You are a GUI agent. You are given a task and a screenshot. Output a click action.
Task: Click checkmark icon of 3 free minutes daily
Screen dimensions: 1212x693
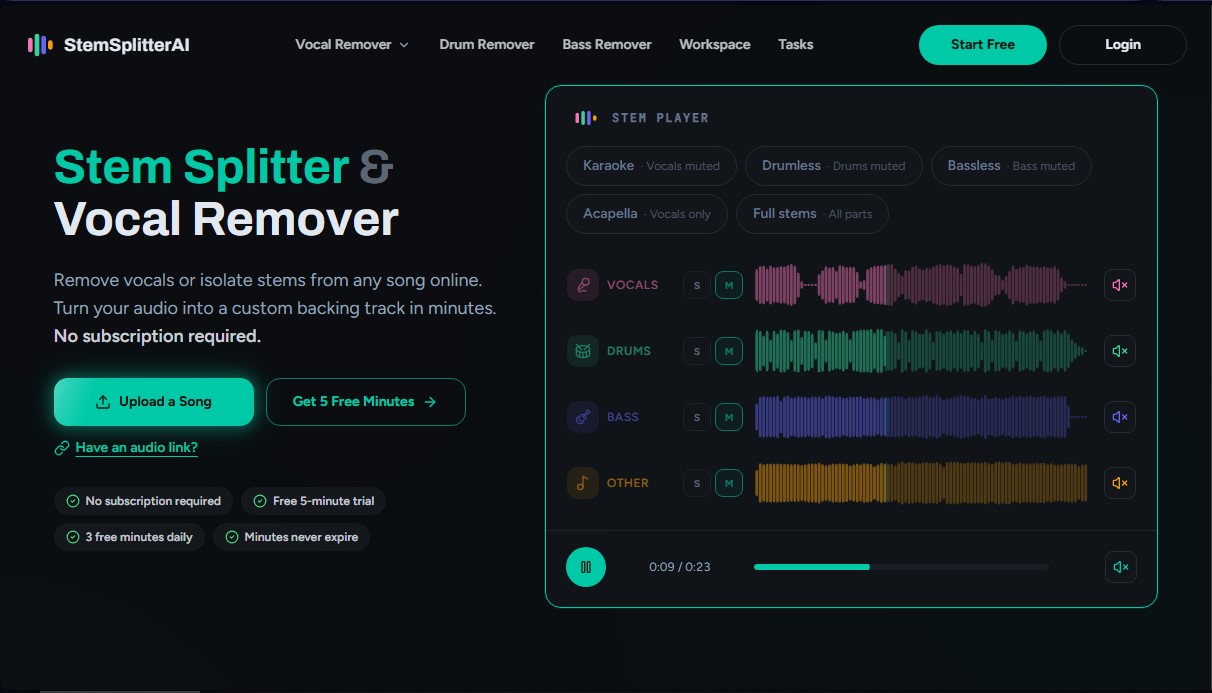pyautogui.click(x=73, y=537)
